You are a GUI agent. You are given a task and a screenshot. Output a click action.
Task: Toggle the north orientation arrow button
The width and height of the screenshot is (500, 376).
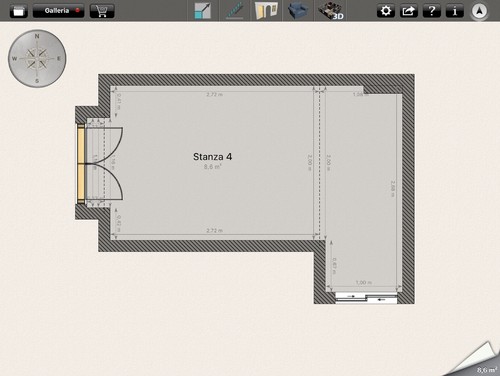(479, 11)
